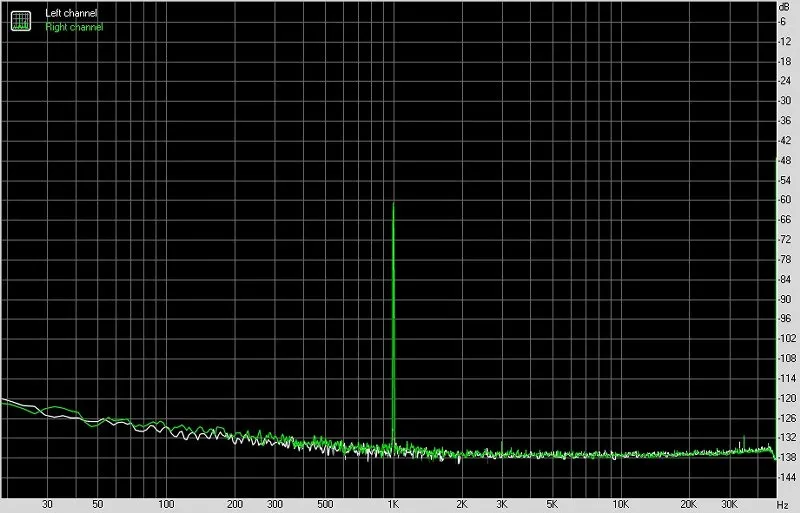This screenshot has height=513, width=800.
Task: Select the 'Right channel' legend label
Action: 74,27
